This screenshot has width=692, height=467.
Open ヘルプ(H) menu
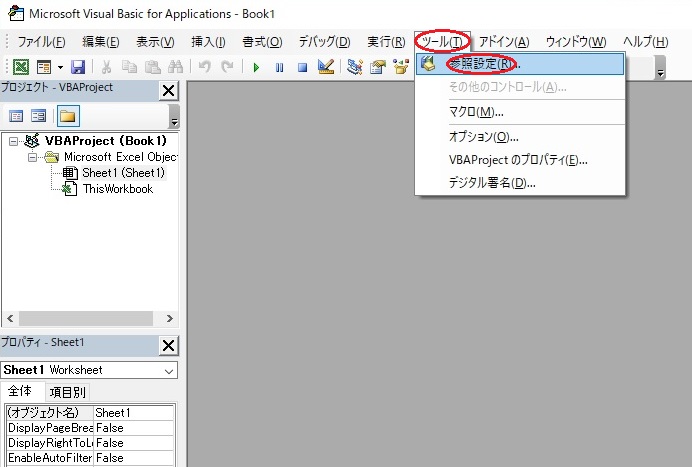click(646, 42)
